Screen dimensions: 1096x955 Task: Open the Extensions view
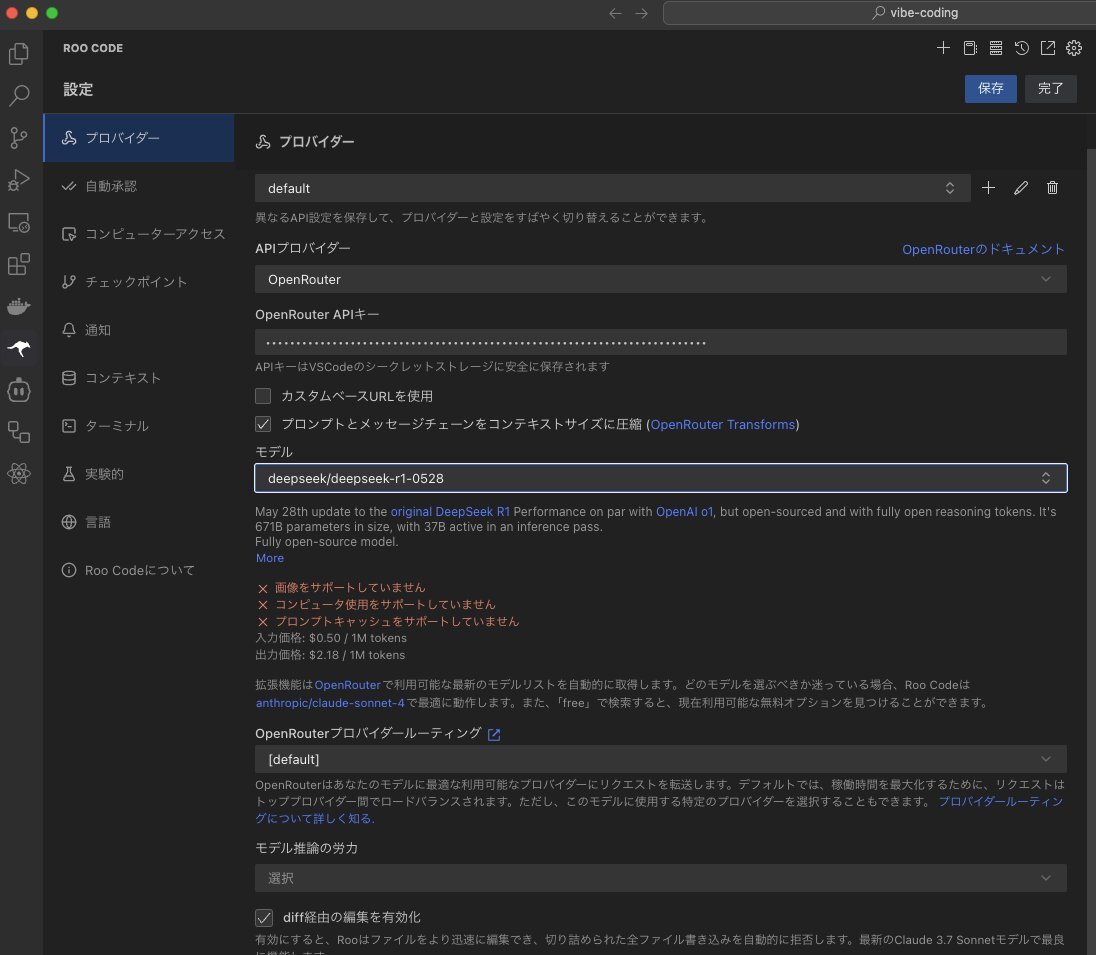[19, 264]
